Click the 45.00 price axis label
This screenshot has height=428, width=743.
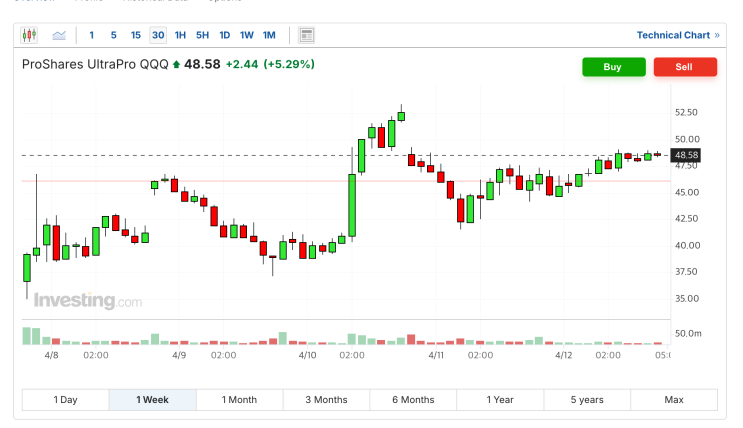687,192
